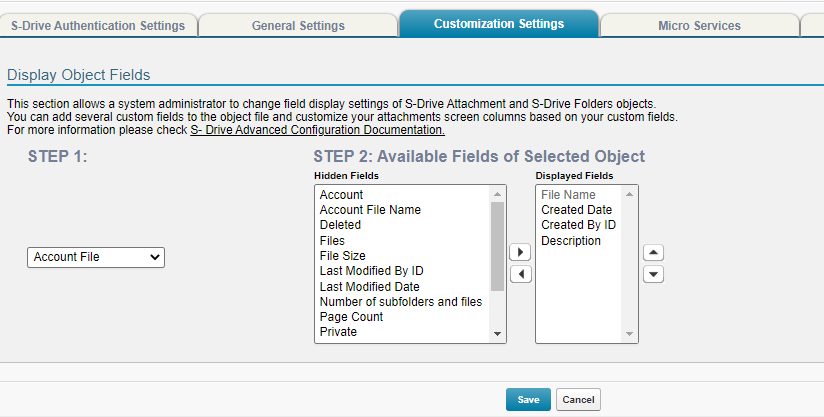The height and width of the screenshot is (417, 824).
Task: Select File Size in Hidden Fields
Action: coord(342,256)
